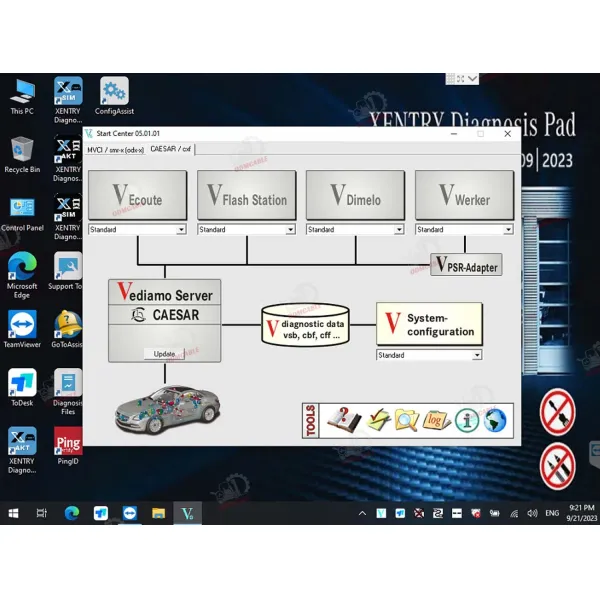Click the network tray icon
Viewport: 600px width, 600px height.
tap(514, 514)
